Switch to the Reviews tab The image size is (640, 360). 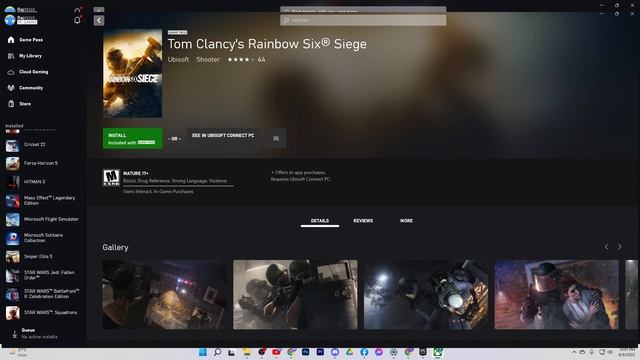pos(363,220)
